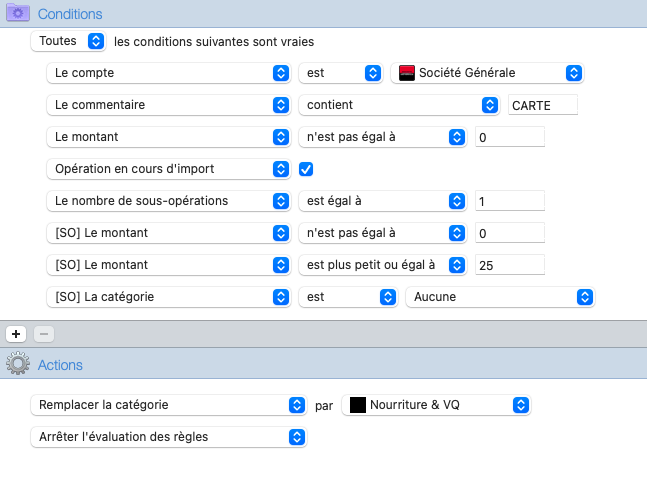
Task: Change the contient operator dropdown
Action: tap(399, 105)
